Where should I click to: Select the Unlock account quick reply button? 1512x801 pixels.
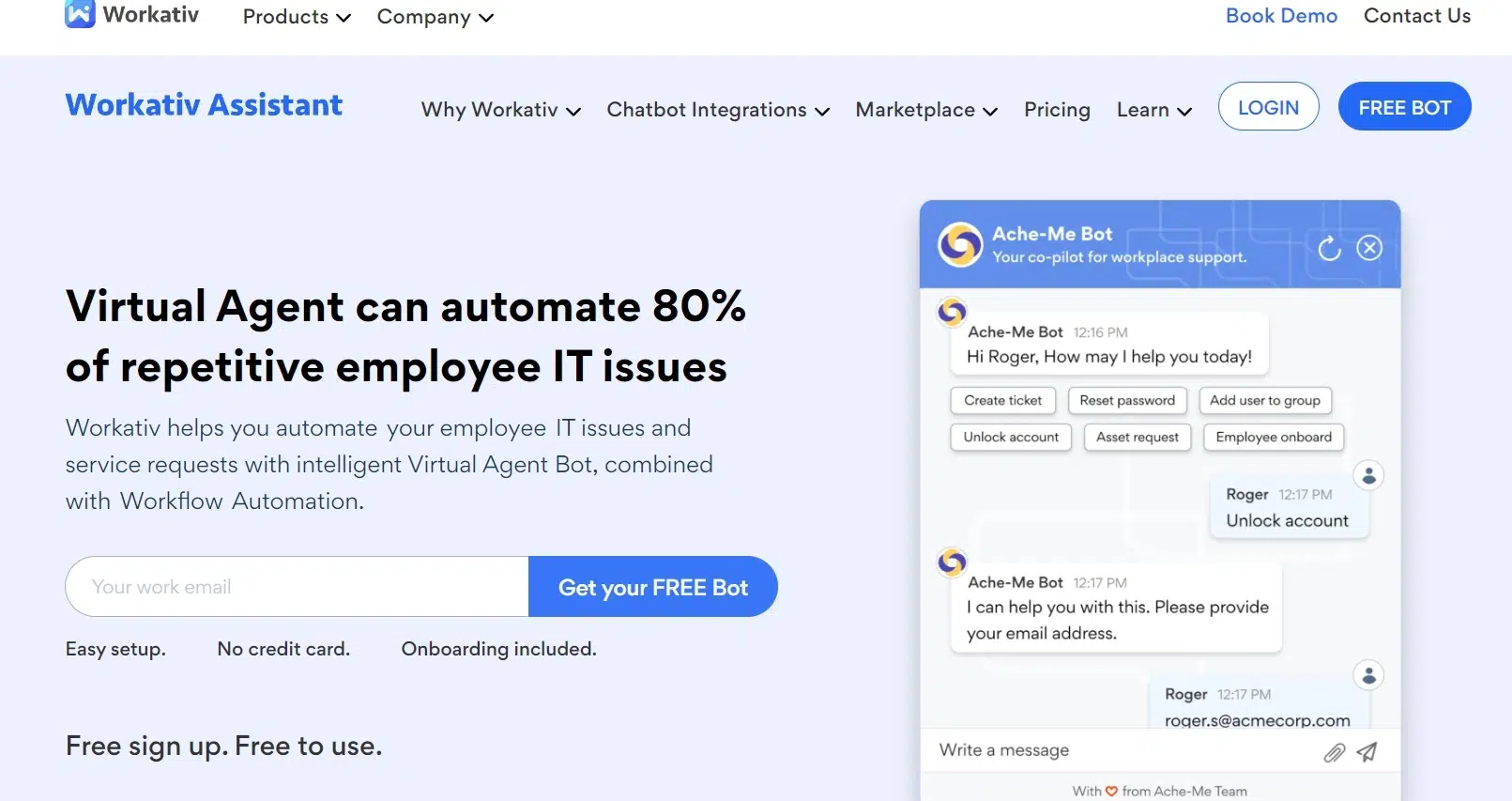[1011, 438]
